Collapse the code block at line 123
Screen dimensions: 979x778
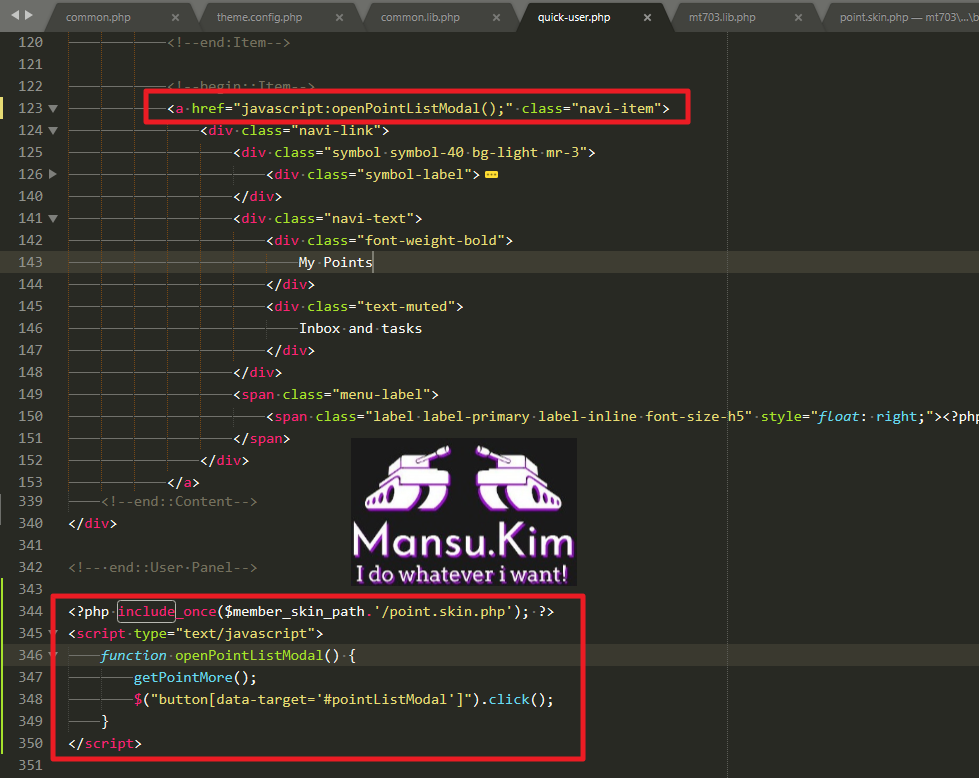(x=53, y=108)
